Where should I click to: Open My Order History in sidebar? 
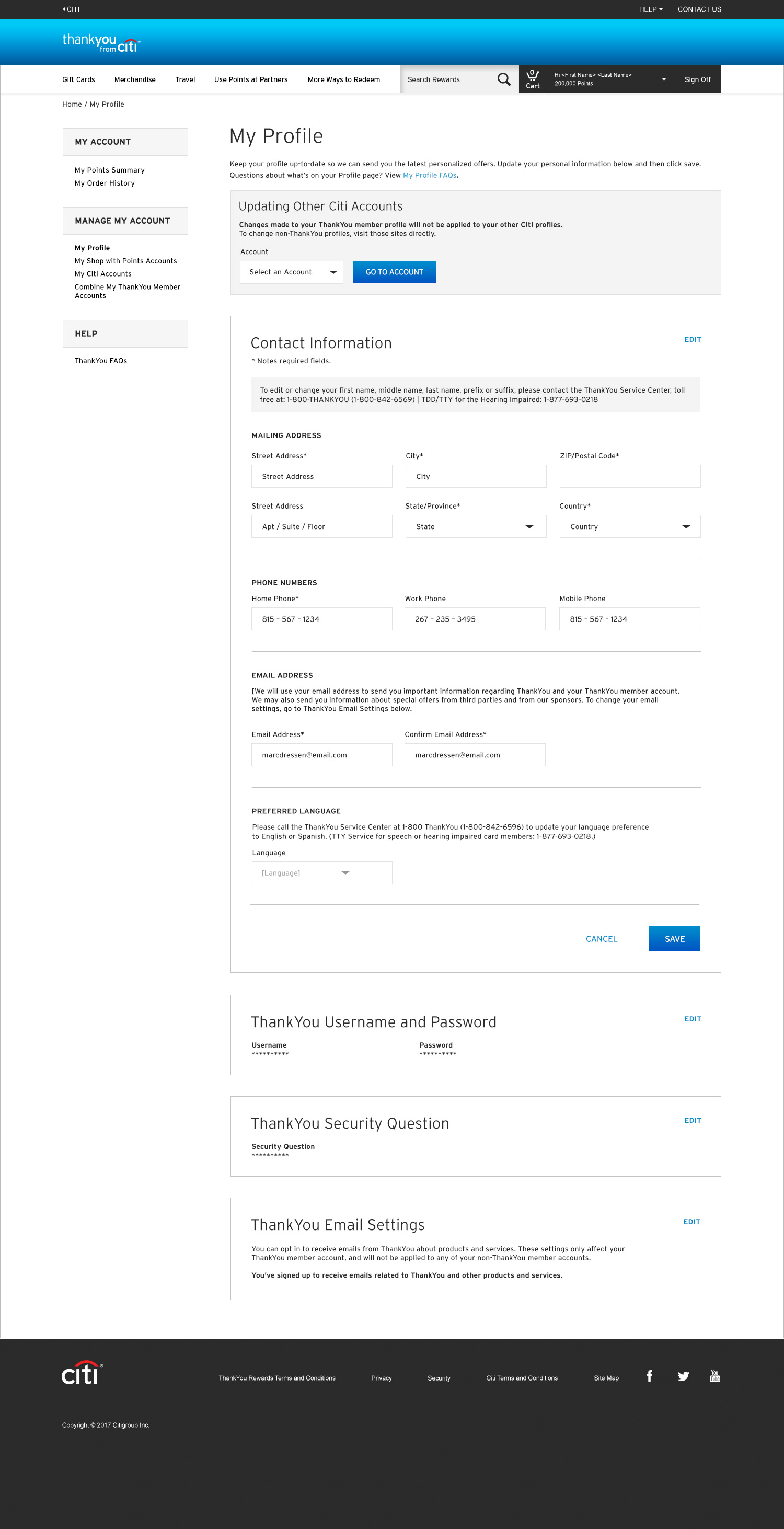click(x=105, y=183)
